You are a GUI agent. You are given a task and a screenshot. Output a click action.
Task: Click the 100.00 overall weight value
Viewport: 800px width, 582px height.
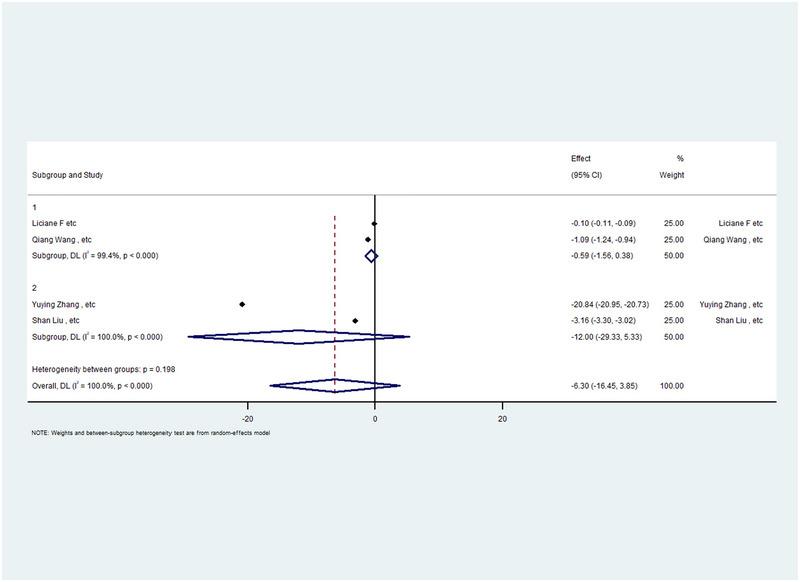675,386
